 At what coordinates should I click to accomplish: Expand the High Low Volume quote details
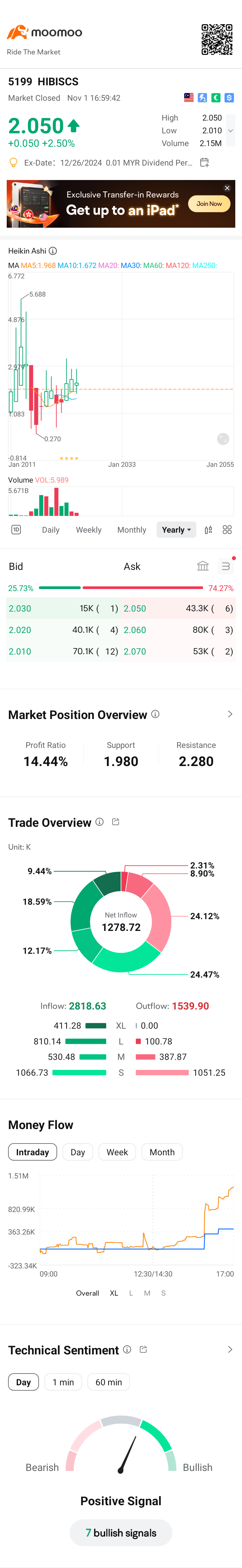pyautogui.click(x=231, y=130)
